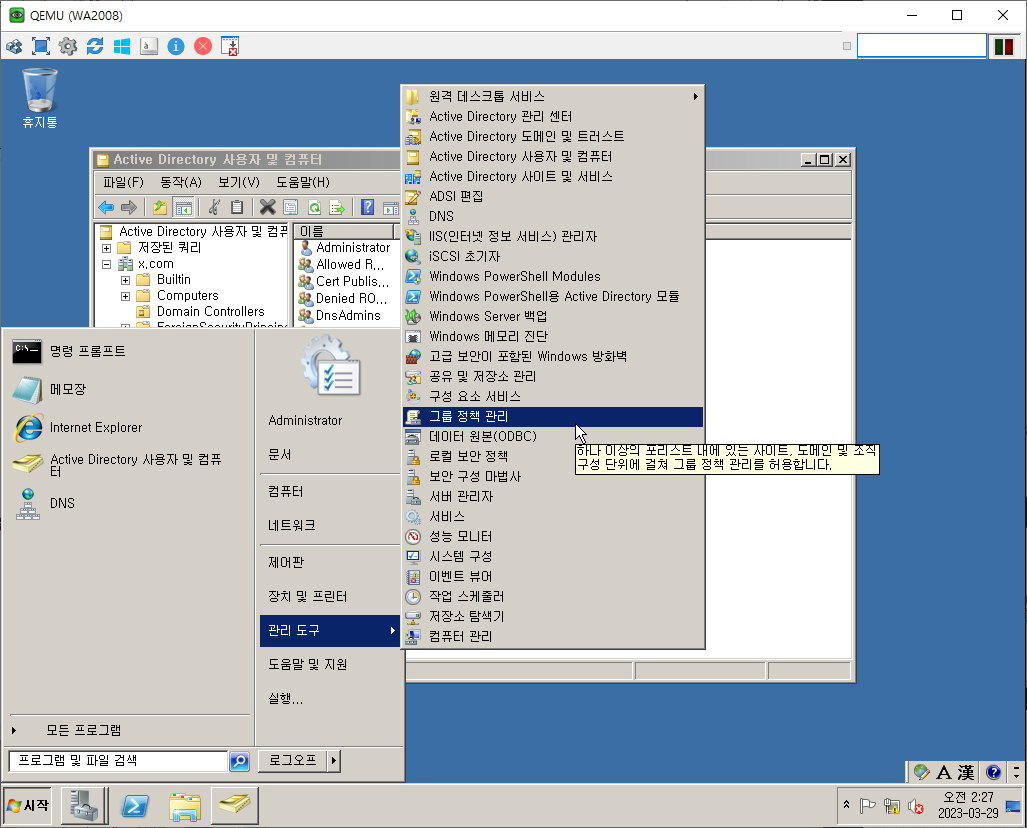
Task: Open 이벤트 뷰어 from menu
Action: click(x=552, y=576)
